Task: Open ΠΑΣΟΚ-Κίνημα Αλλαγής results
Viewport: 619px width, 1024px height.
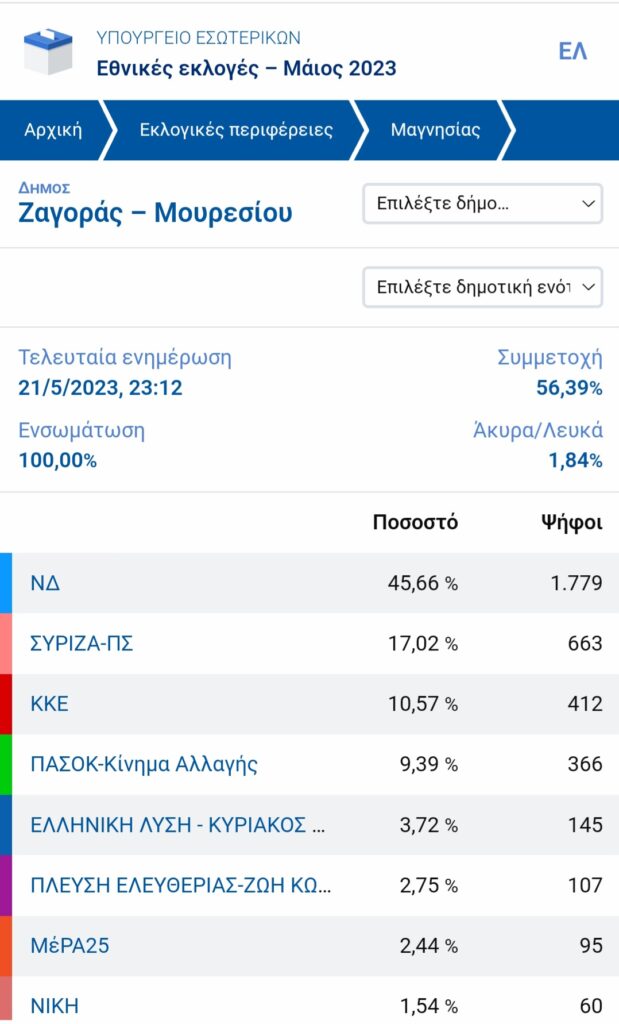Action: tap(144, 765)
